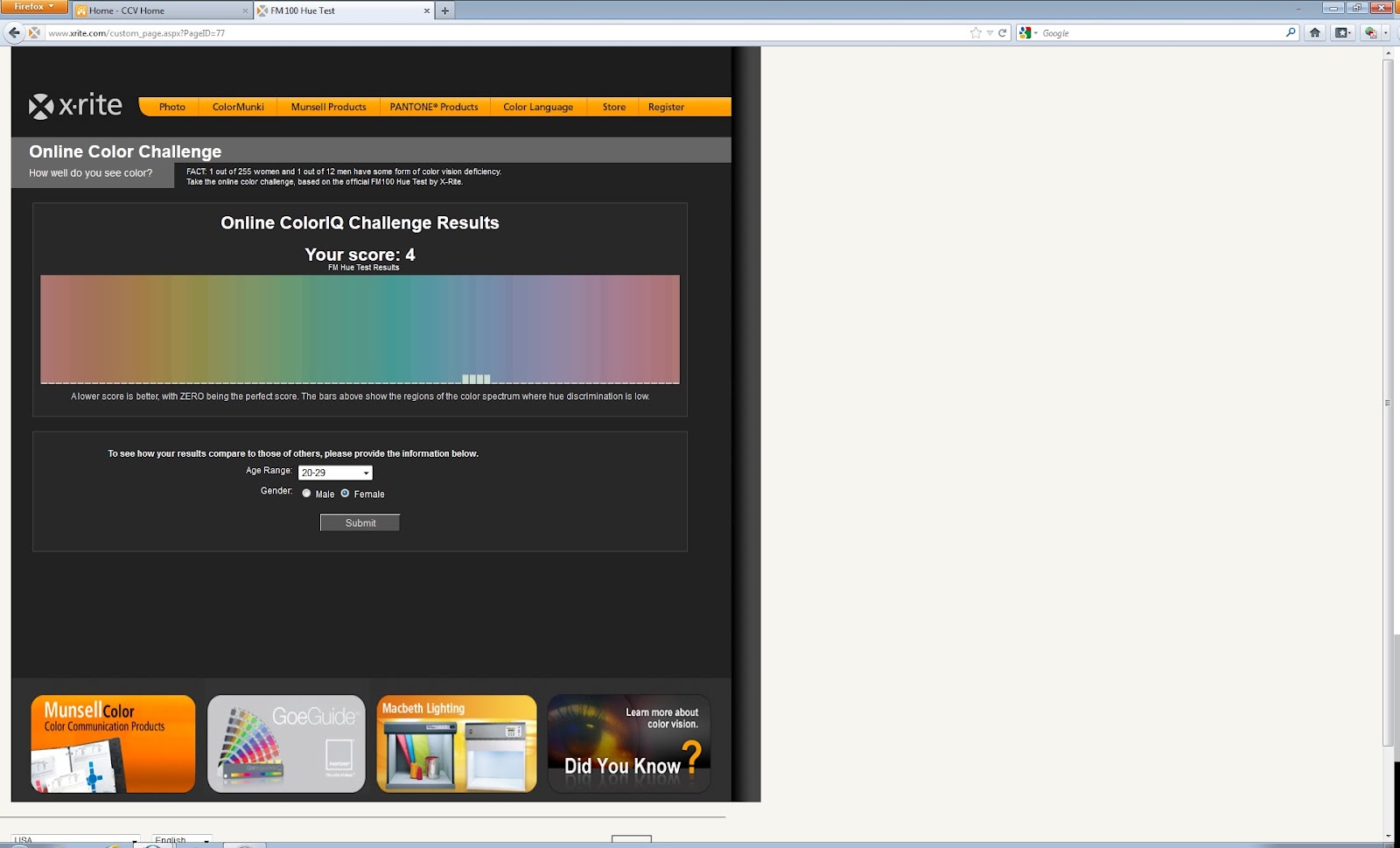1400x848 pixels.
Task: Open the Macbeth Lighting banner
Action: (457, 744)
